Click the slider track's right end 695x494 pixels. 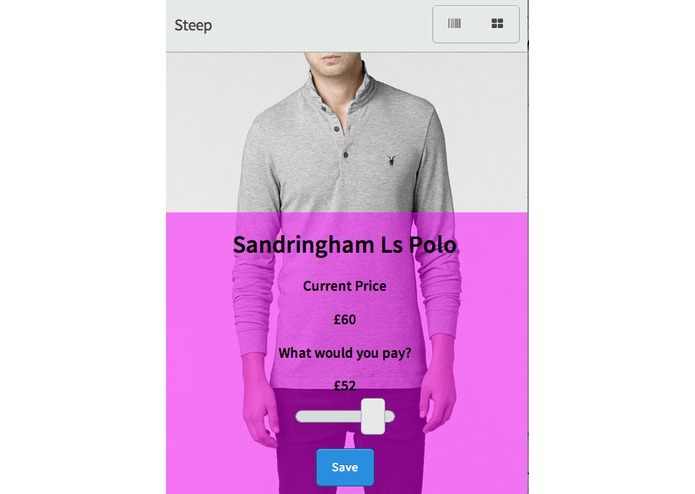tap(390, 416)
